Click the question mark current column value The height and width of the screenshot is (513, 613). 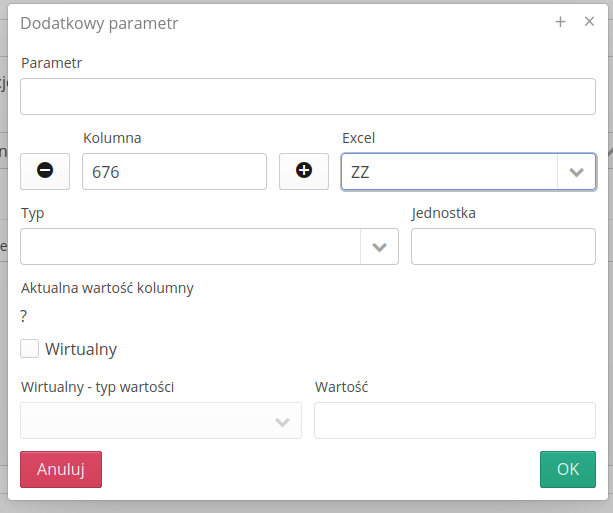coord(24,316)
